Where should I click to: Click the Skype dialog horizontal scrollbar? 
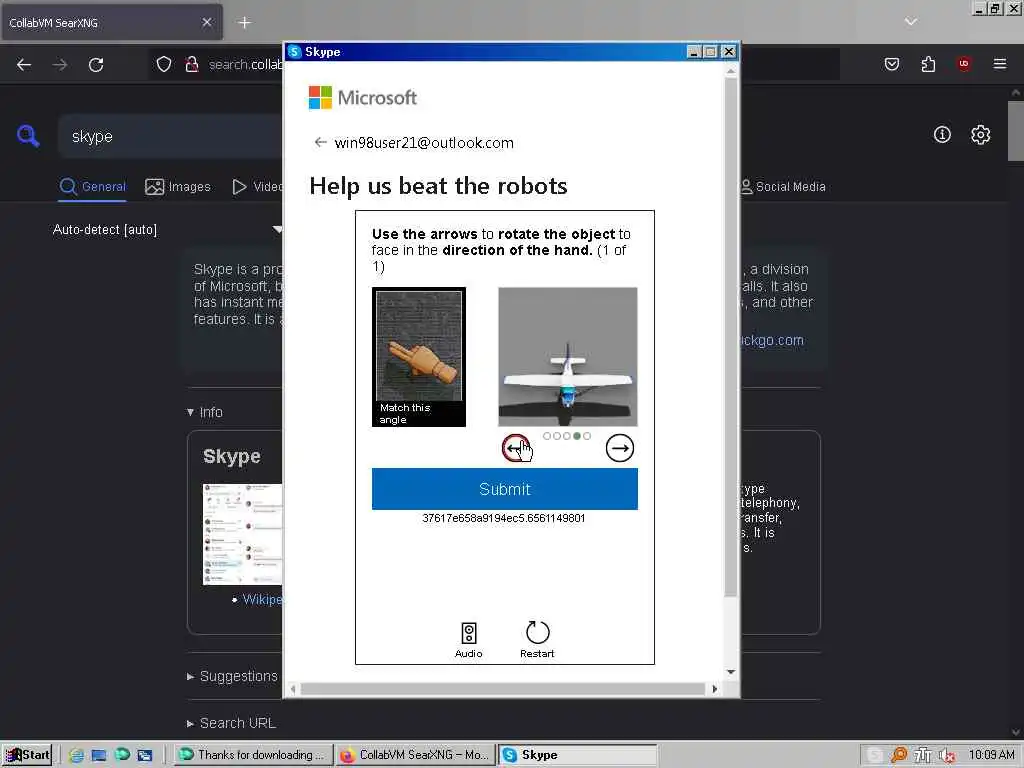coord(502,689)
